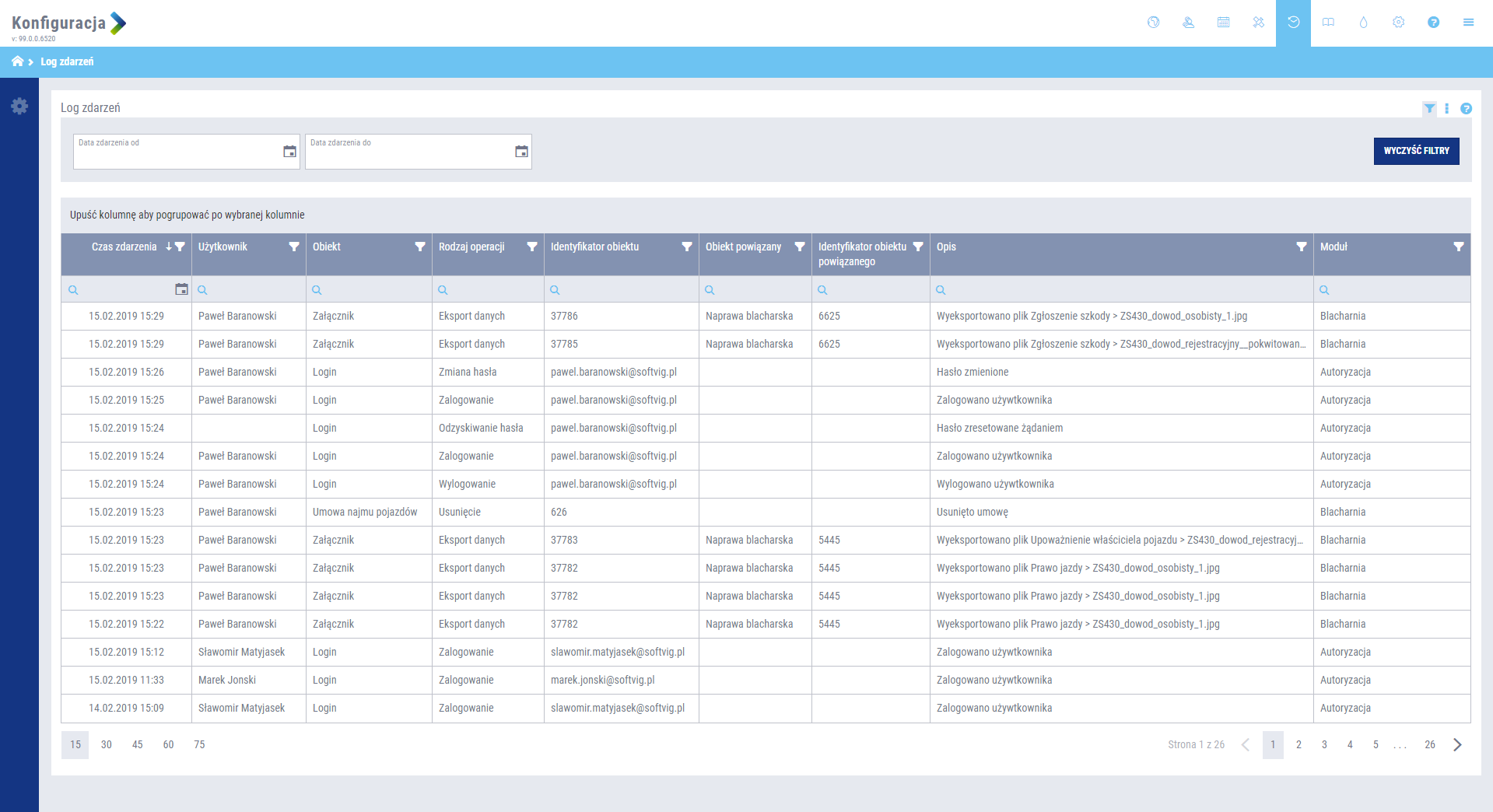The image size is (1493, 812).
Task: Set page size to 30 rows
Action: pos(106,744)
